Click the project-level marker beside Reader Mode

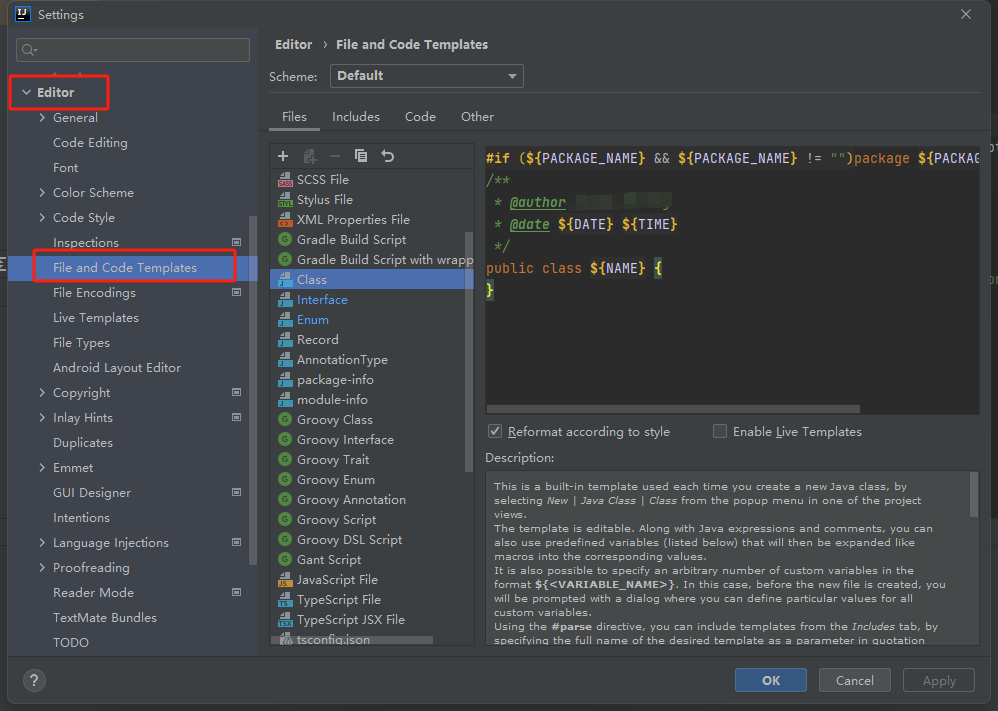click(237, 593)
